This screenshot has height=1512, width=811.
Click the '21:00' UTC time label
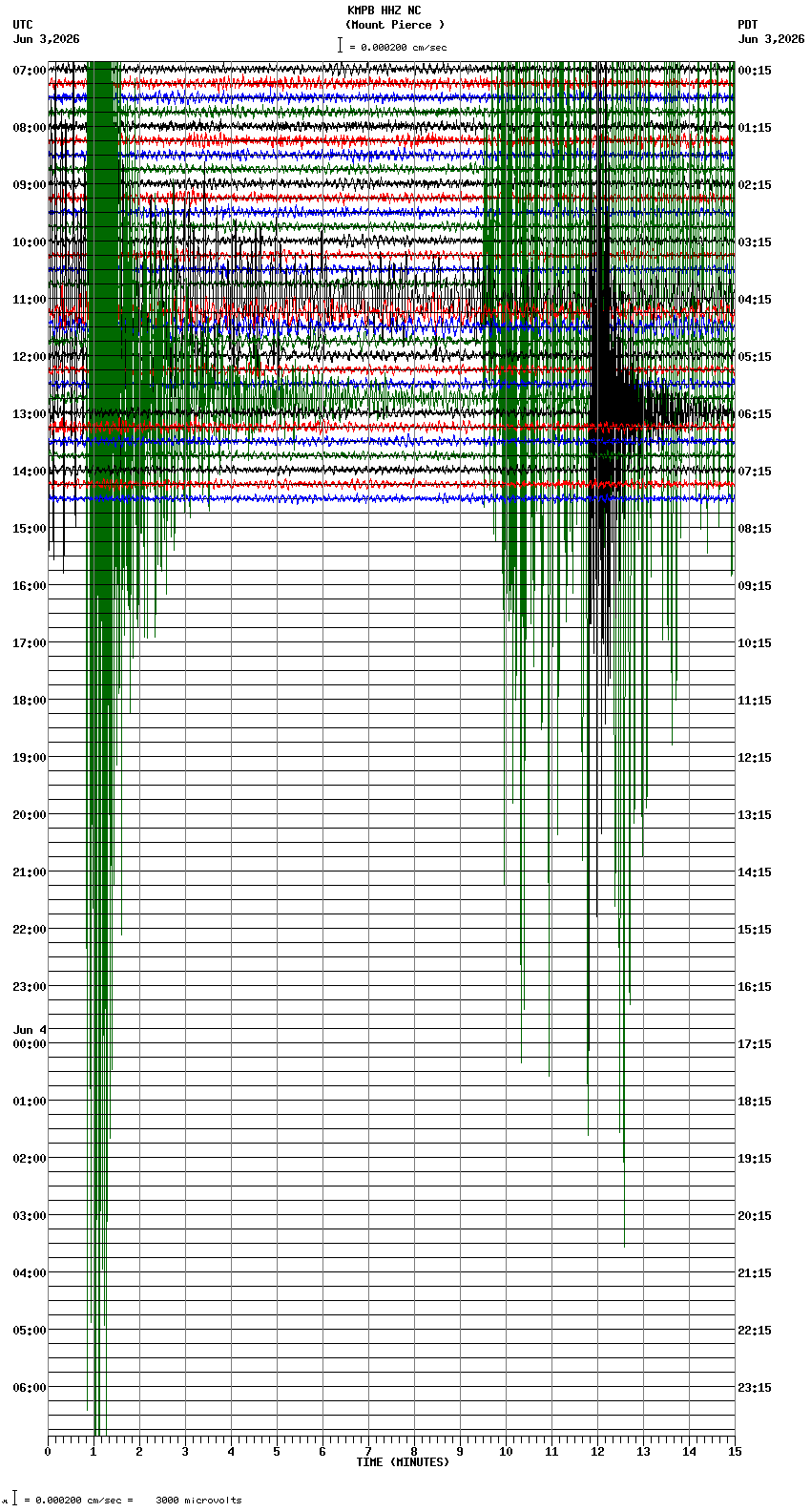point(30,872)
